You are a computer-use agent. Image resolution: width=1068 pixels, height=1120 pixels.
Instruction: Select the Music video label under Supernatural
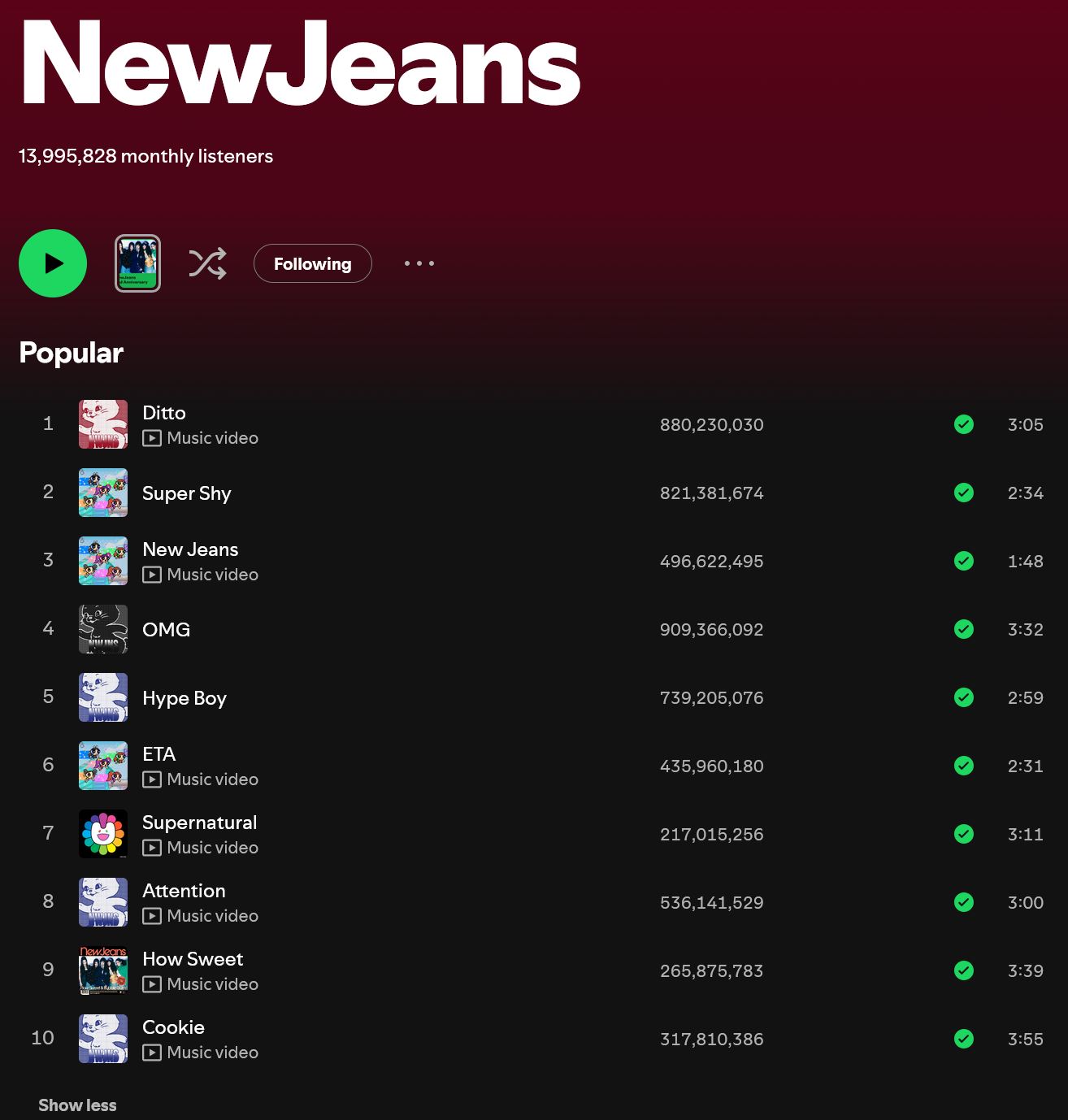[x=213, y=848]
